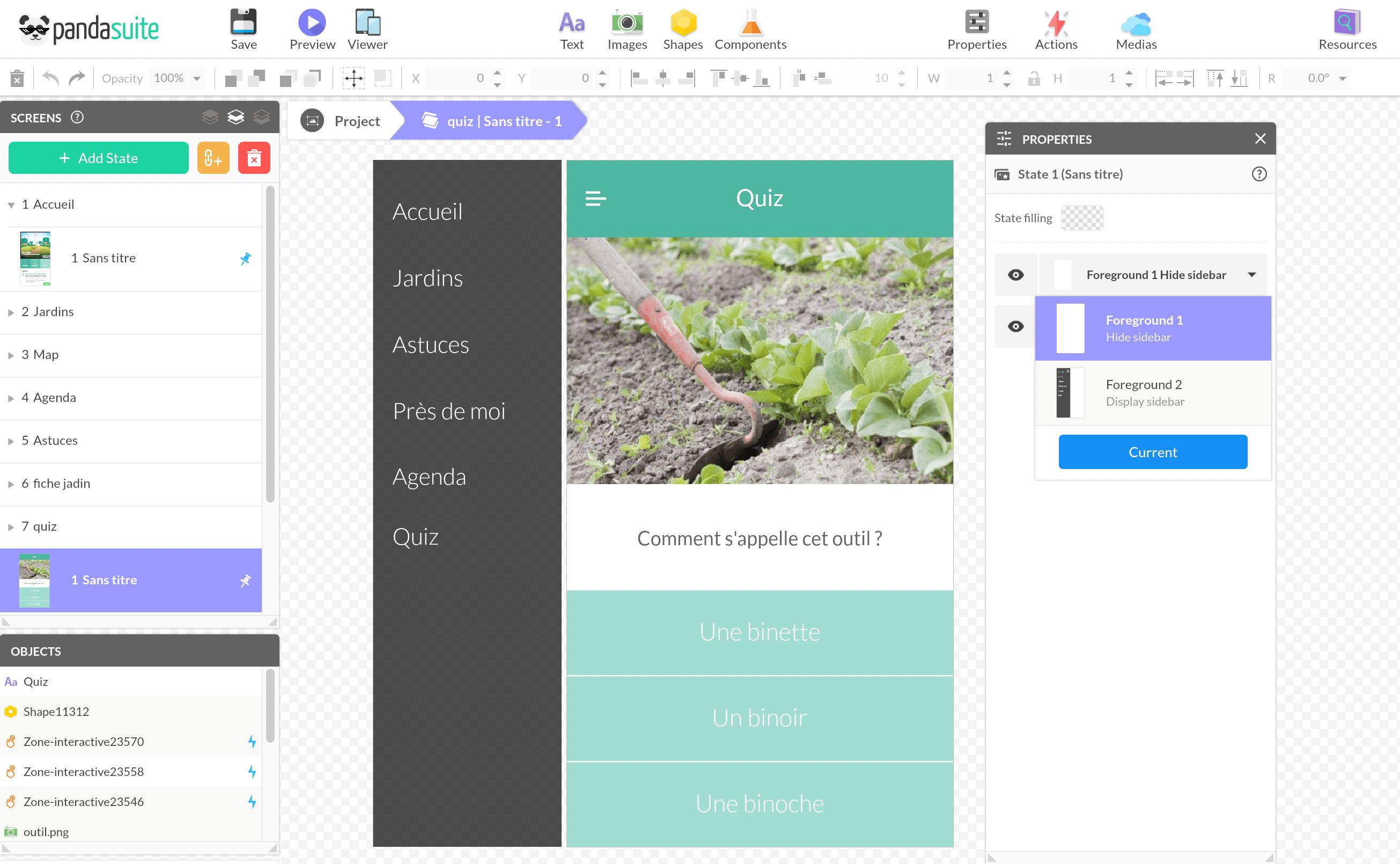
Task: Click the red delete state button
Action: 254,158
